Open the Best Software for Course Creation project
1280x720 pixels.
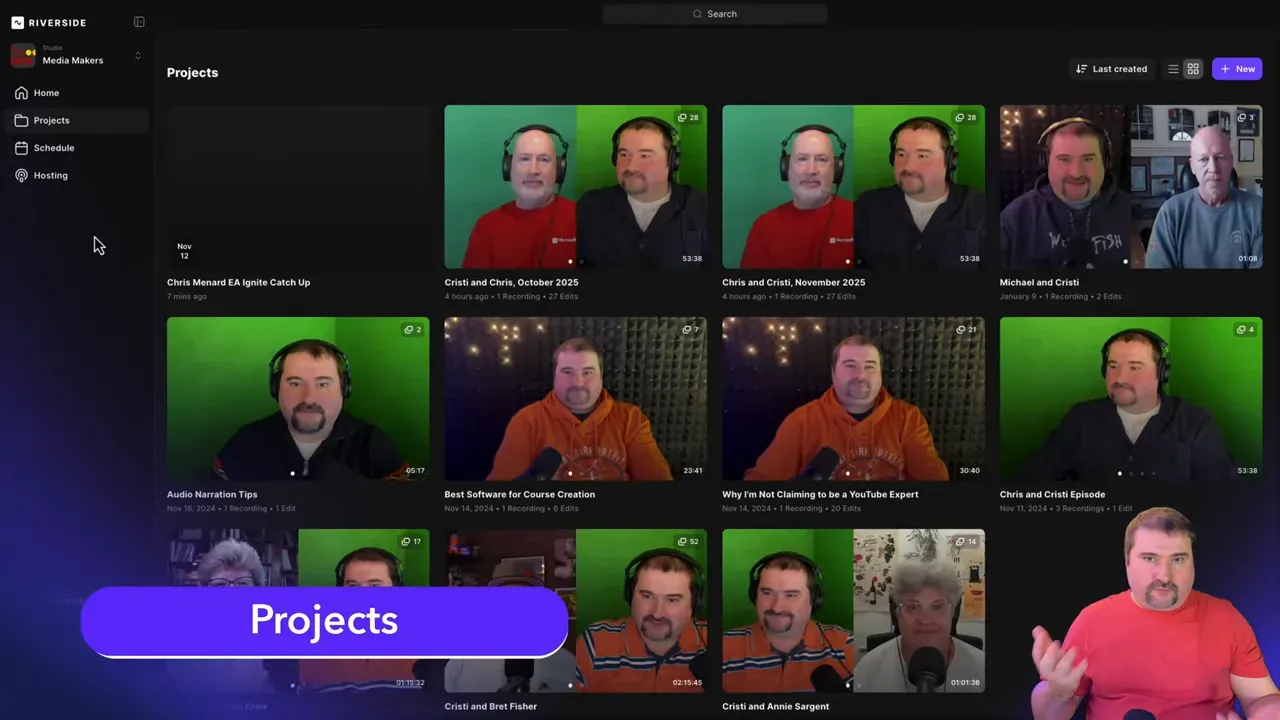[x=575, y=398]
